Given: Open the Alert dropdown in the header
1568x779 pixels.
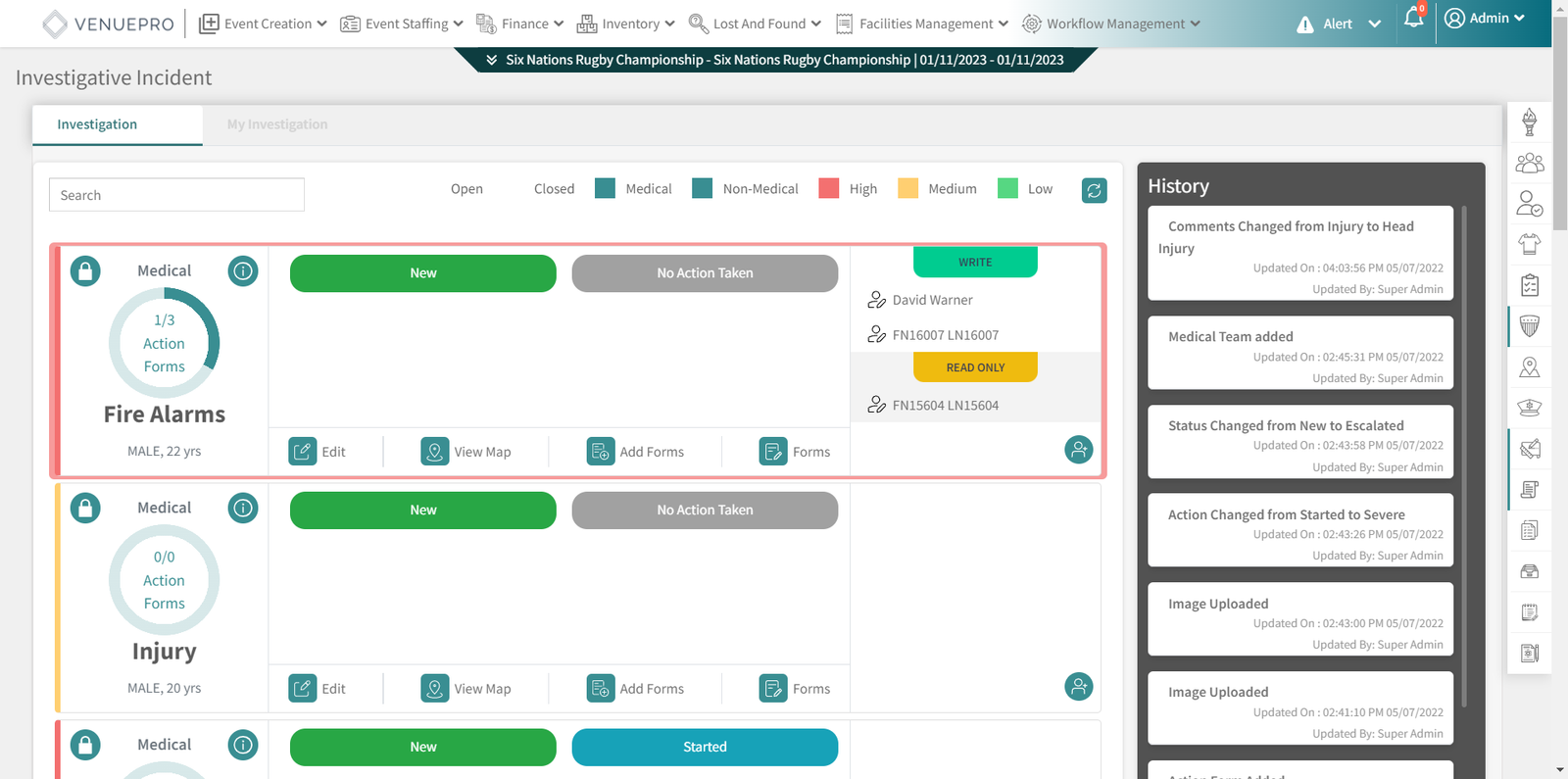Looking at the screenshot, I should click(x=1339, y=24).
